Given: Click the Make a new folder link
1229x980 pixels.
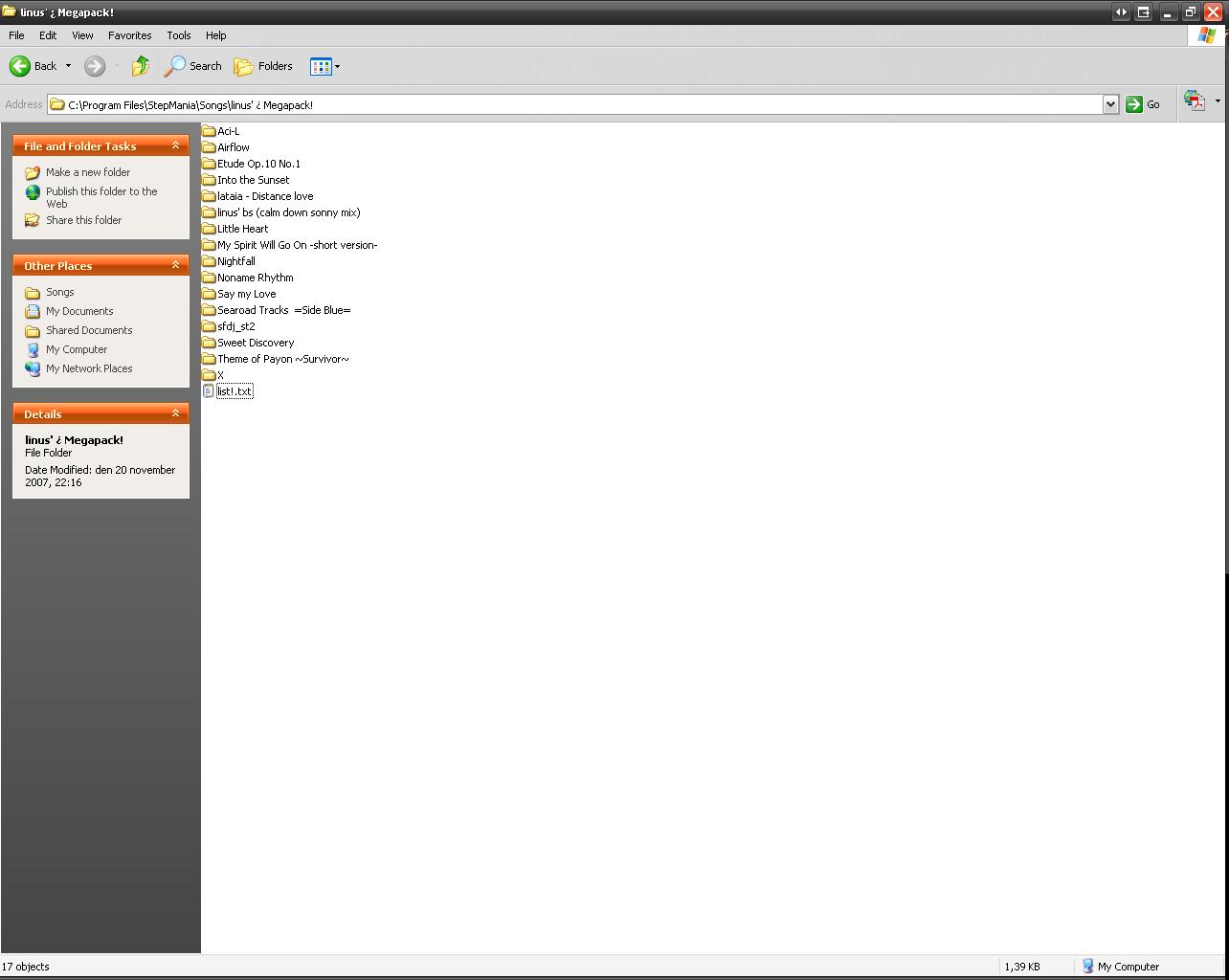Looking at the screenshot, I should pos(88,172).
